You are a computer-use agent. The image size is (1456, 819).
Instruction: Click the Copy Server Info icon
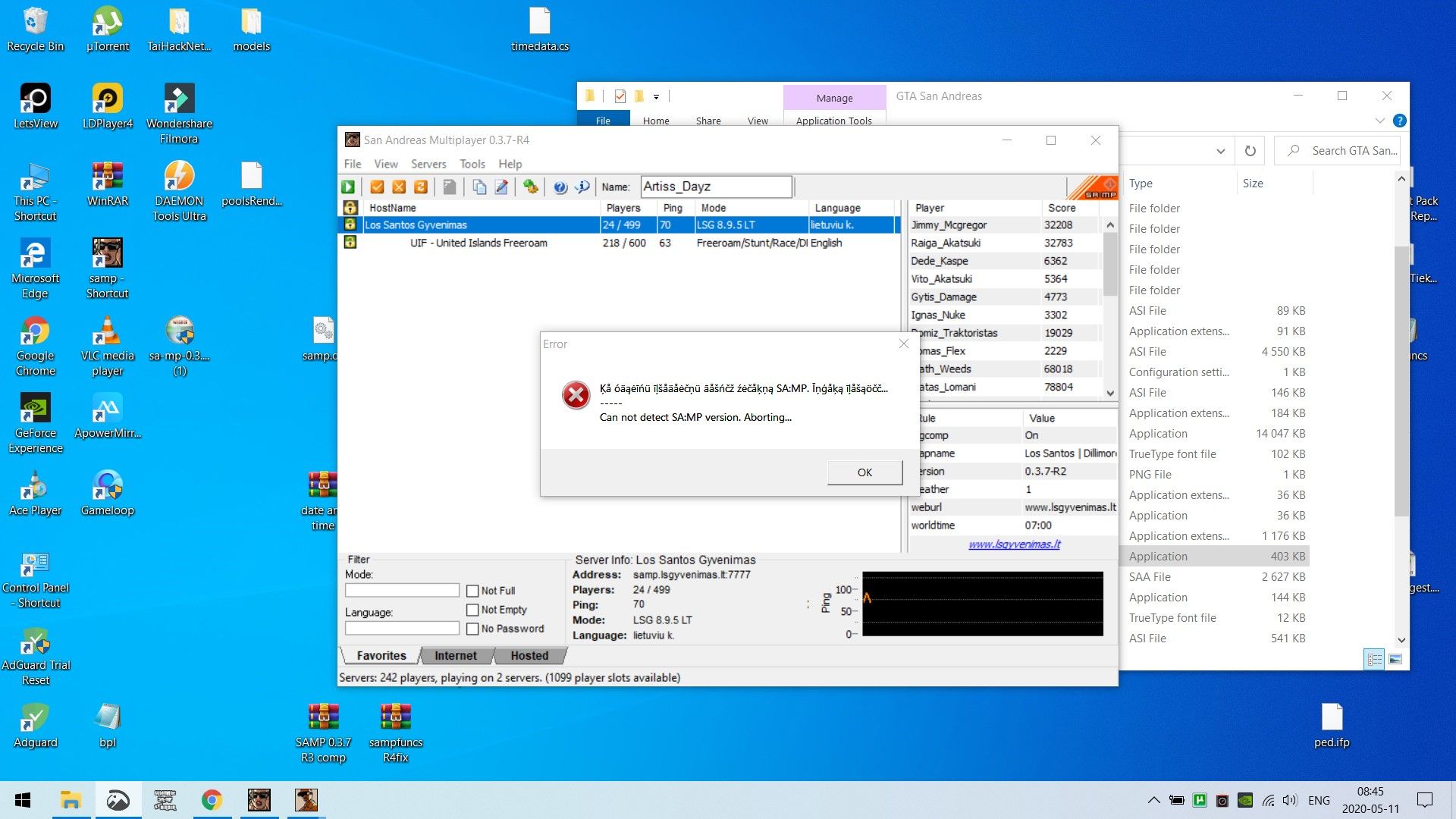[x=479, y=187]
